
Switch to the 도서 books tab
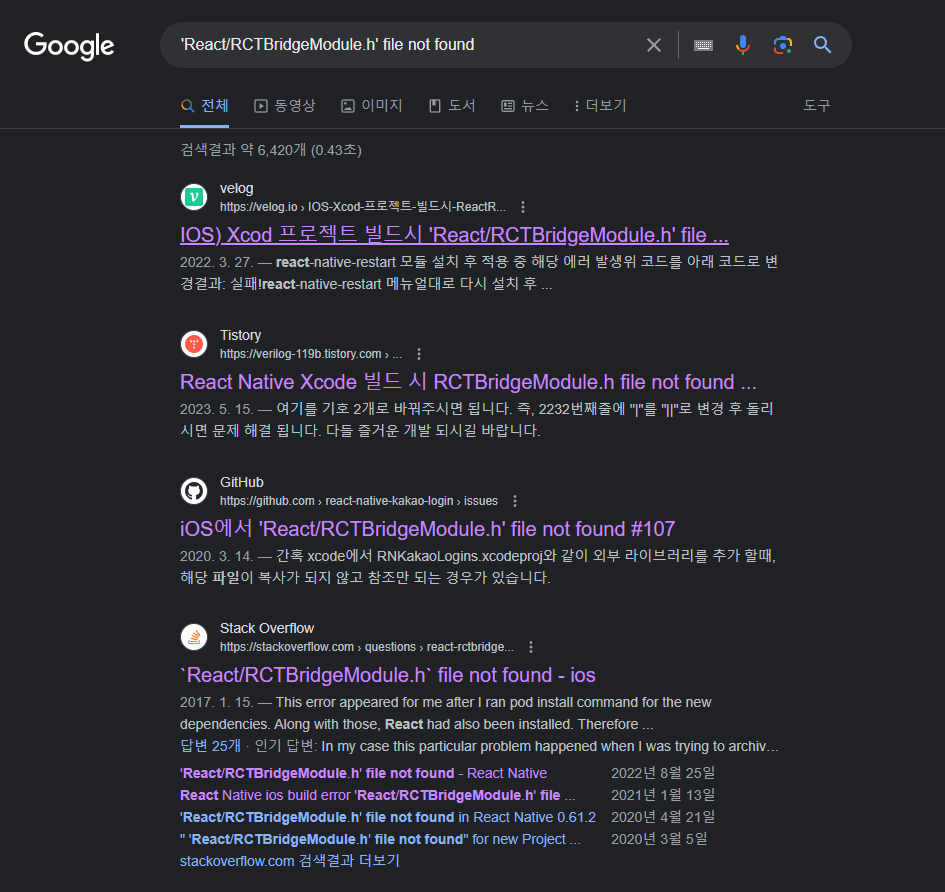(452, 106)
